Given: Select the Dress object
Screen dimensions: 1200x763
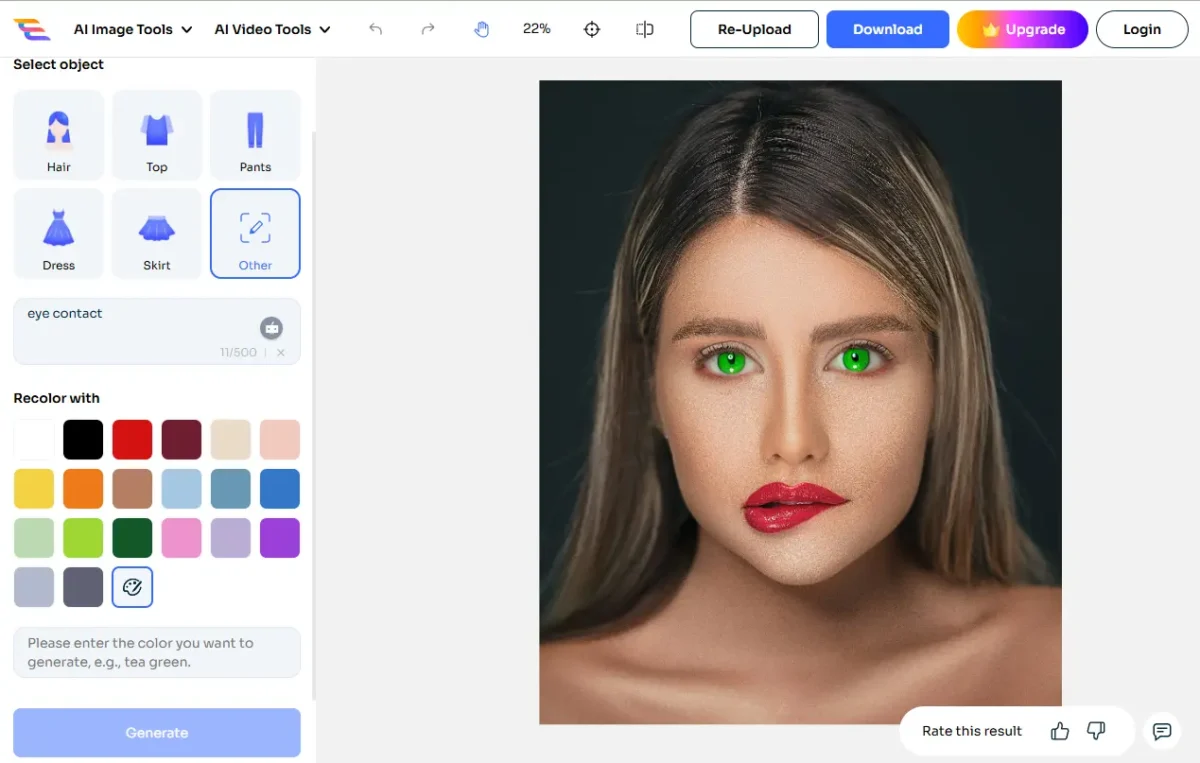Looking at the screenshot, I should point(59,233).
